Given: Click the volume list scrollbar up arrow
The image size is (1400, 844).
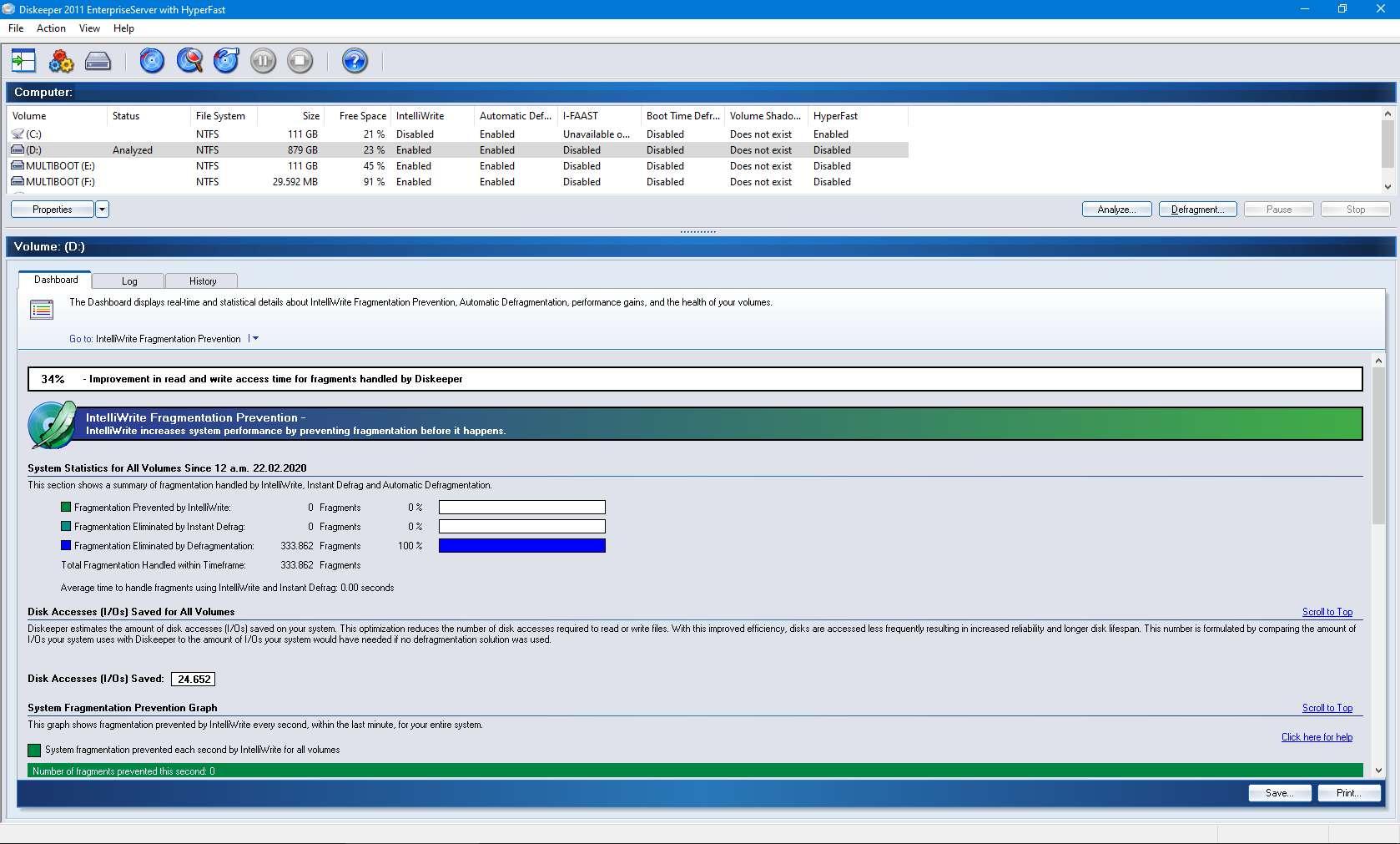Looking at the screenshot, I should coord(1387,114).
